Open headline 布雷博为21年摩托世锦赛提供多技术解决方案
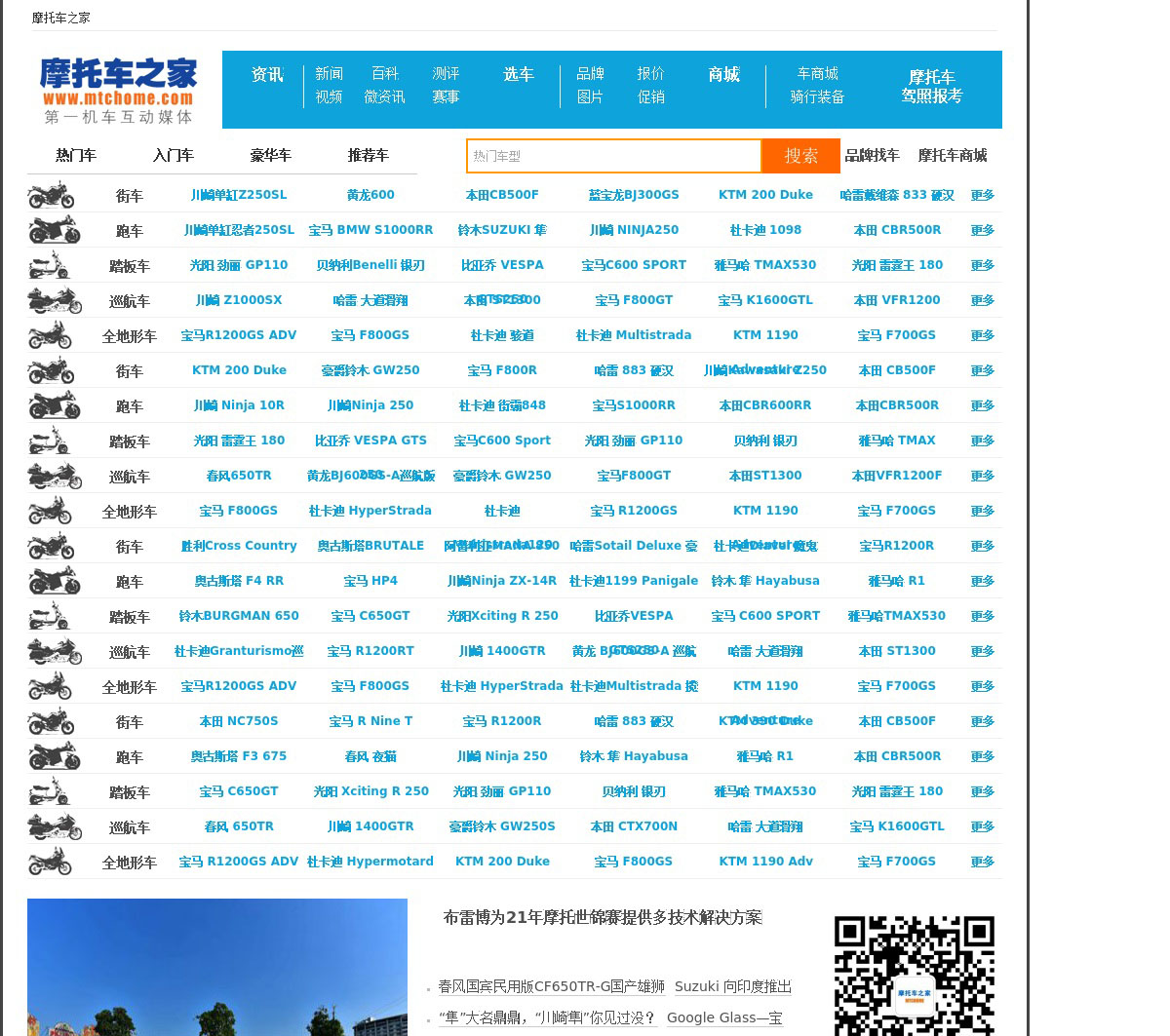This screenshot has width=1170, height=1036. [x=603, y=917]
